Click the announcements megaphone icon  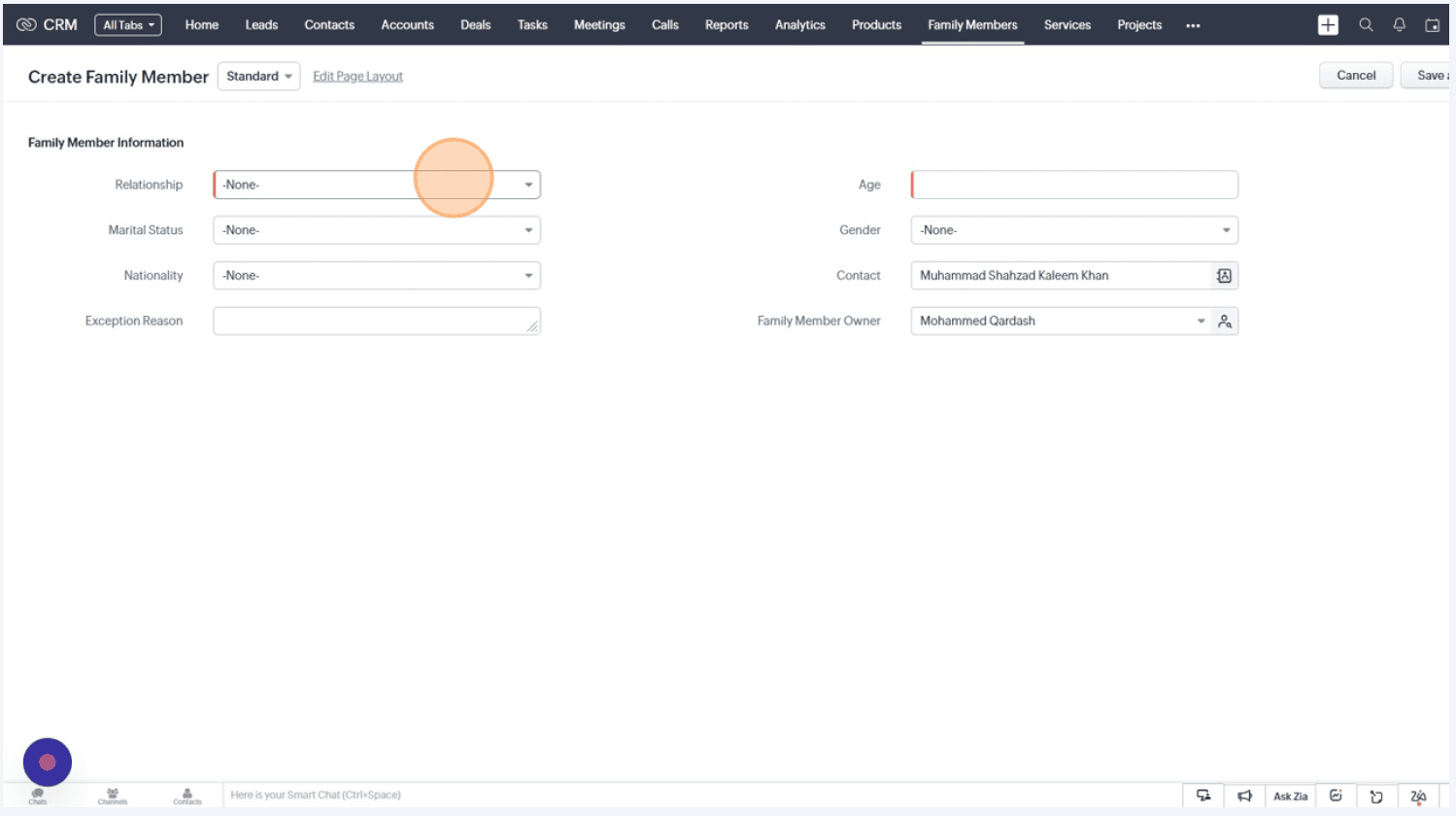pos(1245,796)
